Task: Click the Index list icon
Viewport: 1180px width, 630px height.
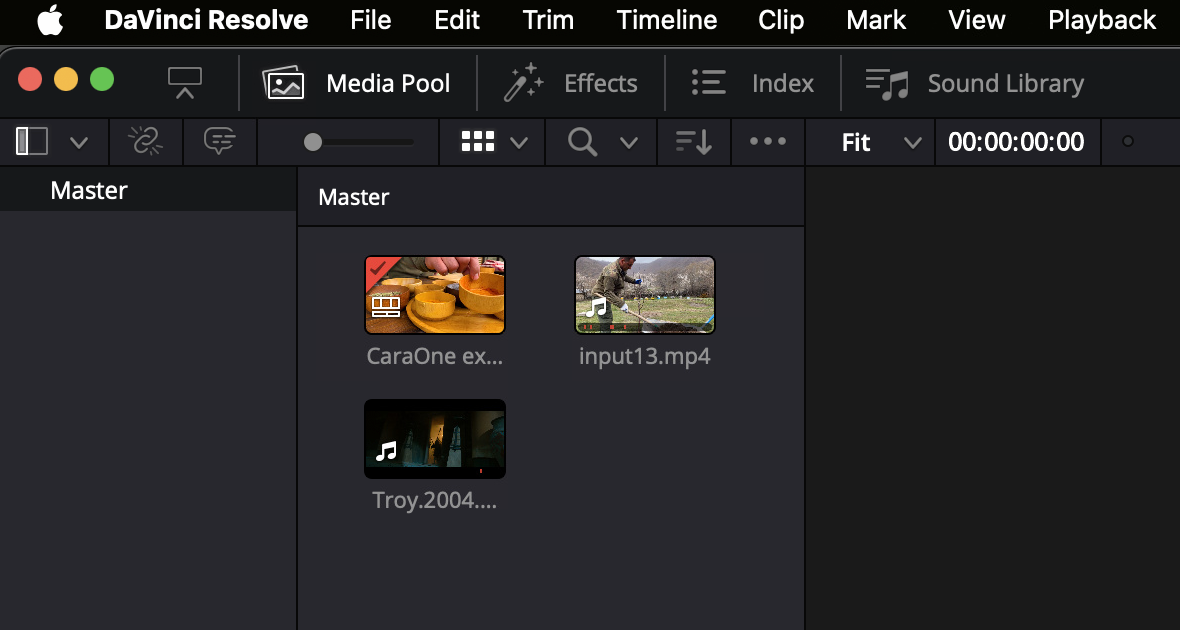Action: tap(708, 82)
